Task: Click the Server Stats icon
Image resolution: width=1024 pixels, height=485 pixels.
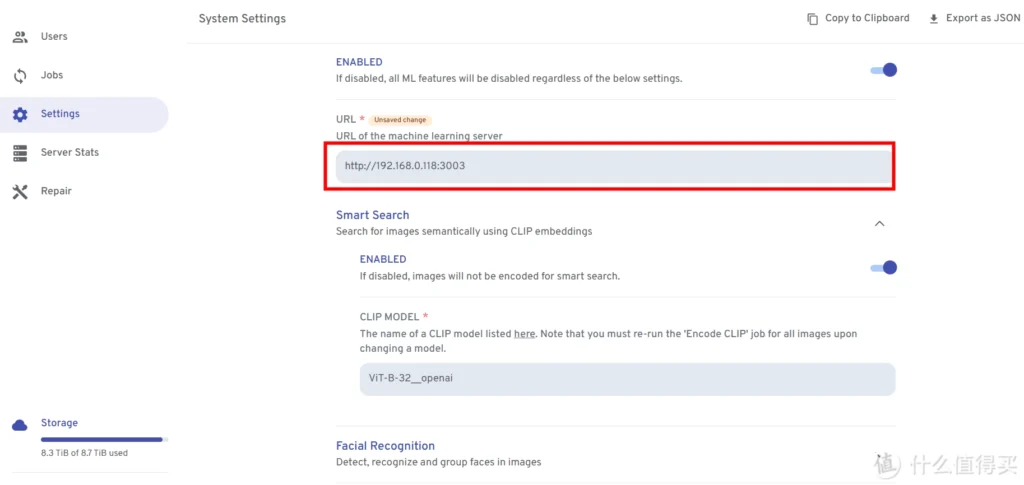Action: coord(20,153)
